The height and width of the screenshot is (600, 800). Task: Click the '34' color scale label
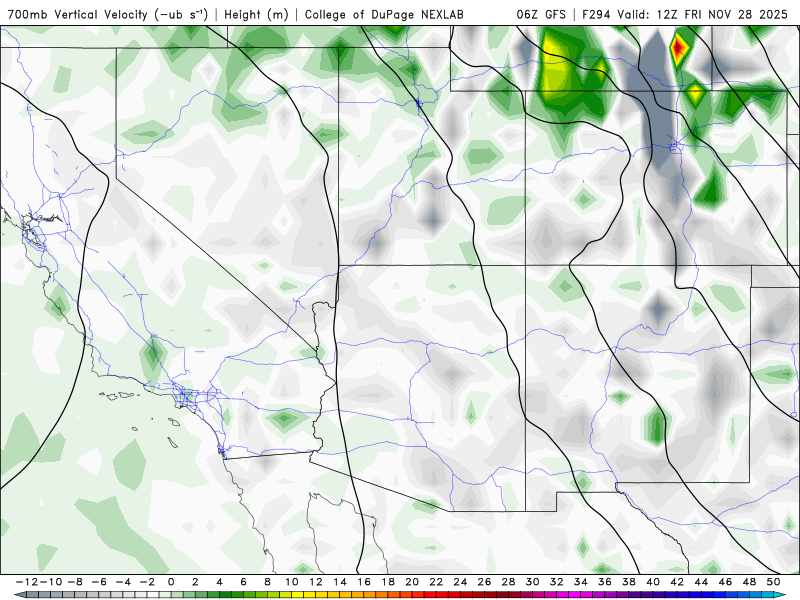(x=581, y=582)
